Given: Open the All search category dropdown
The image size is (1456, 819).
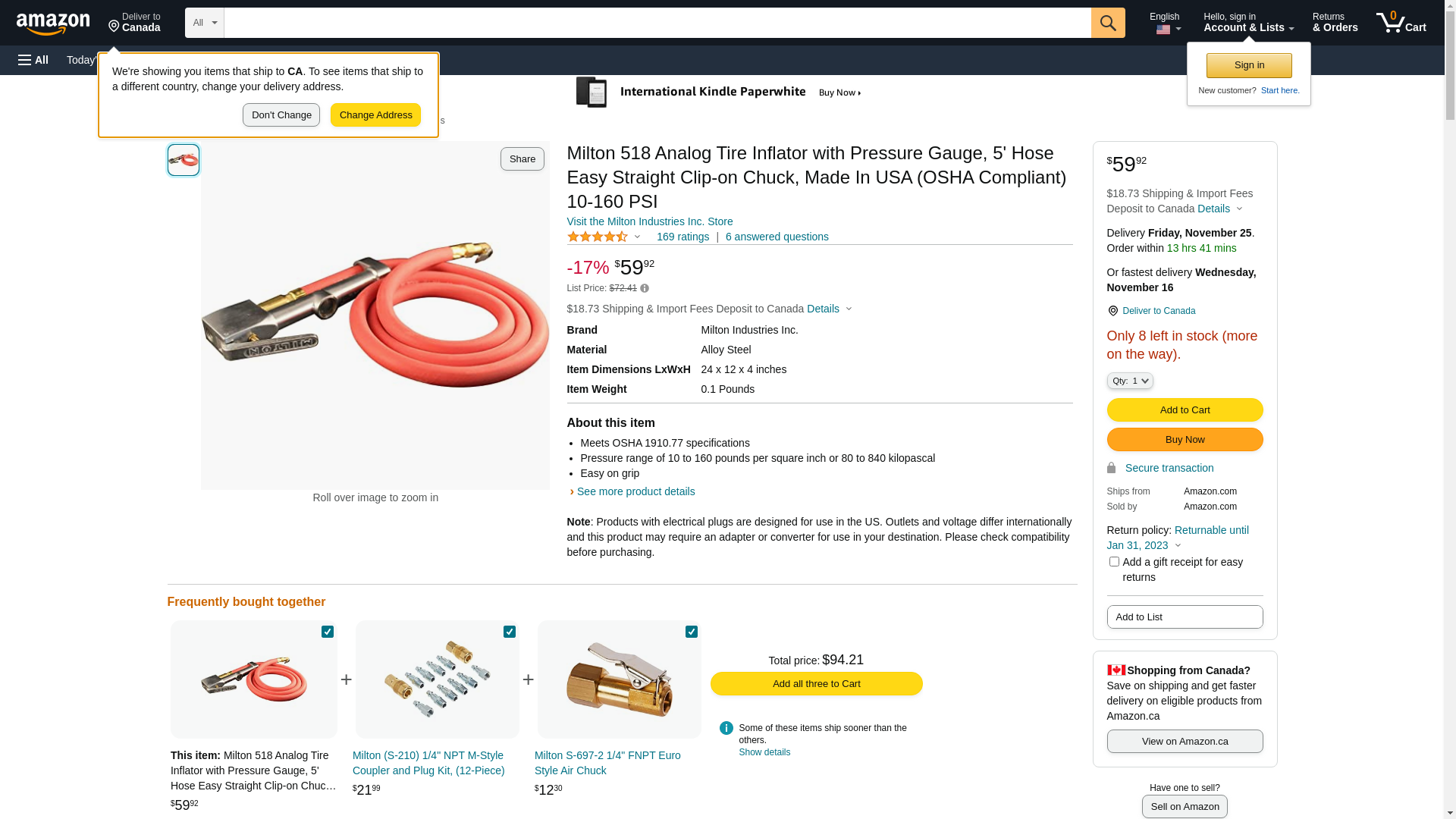Looking at the screenshot, I should (205, 23).
